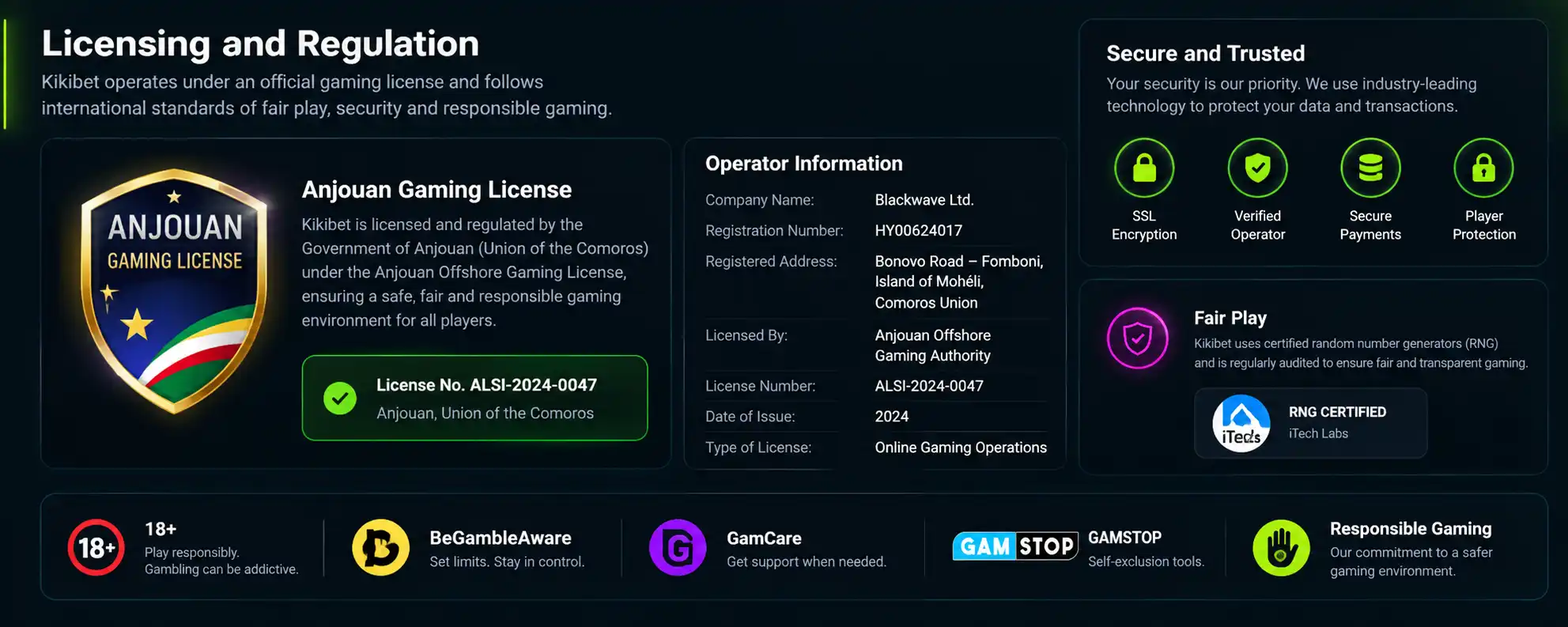The height and width of the screenshot is (627, 1568).
Task: Click the Anjouan Gaming License shield badge
Action: 174,291
